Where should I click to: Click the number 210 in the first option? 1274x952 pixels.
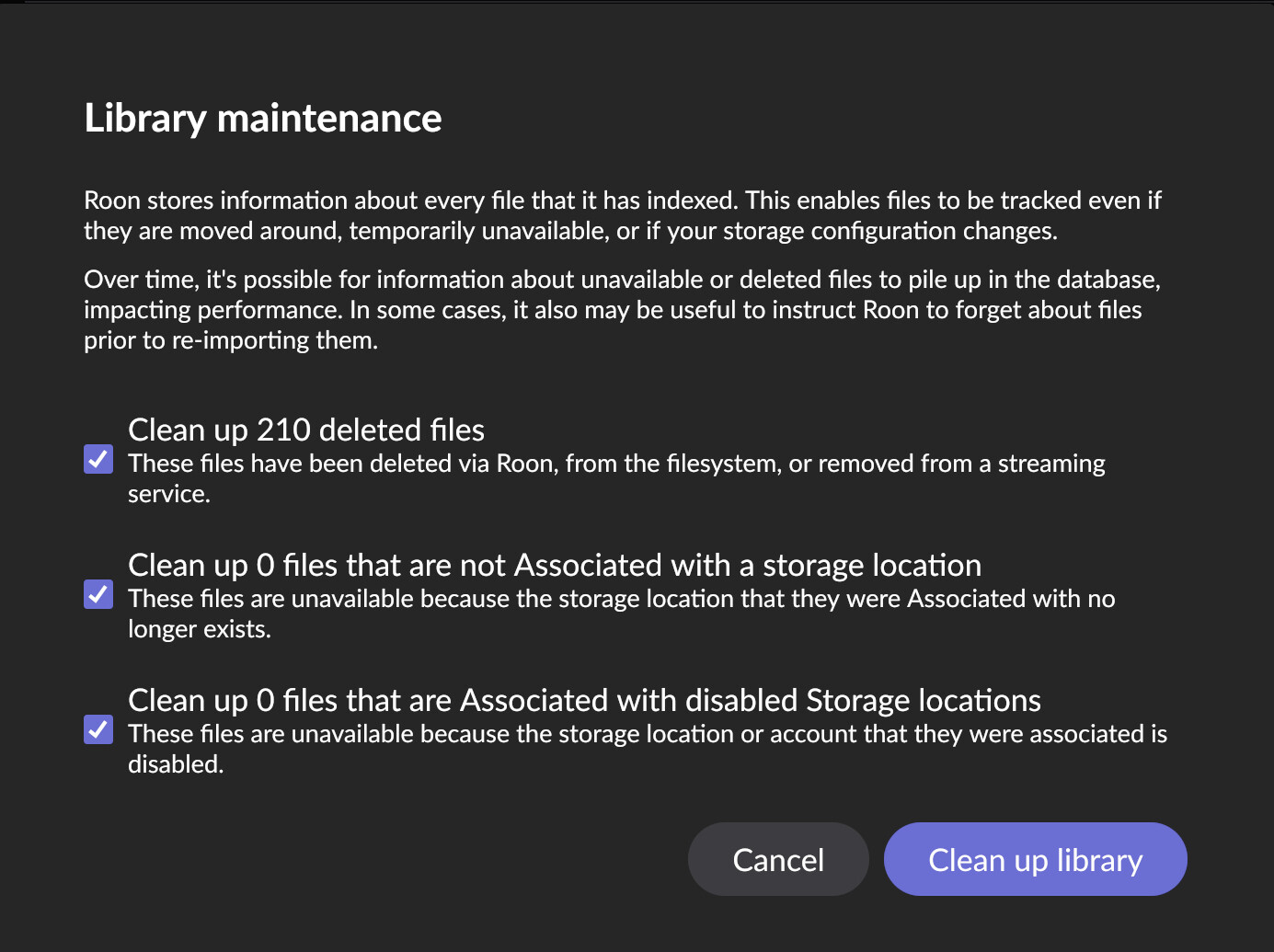[x=283, y=430]
